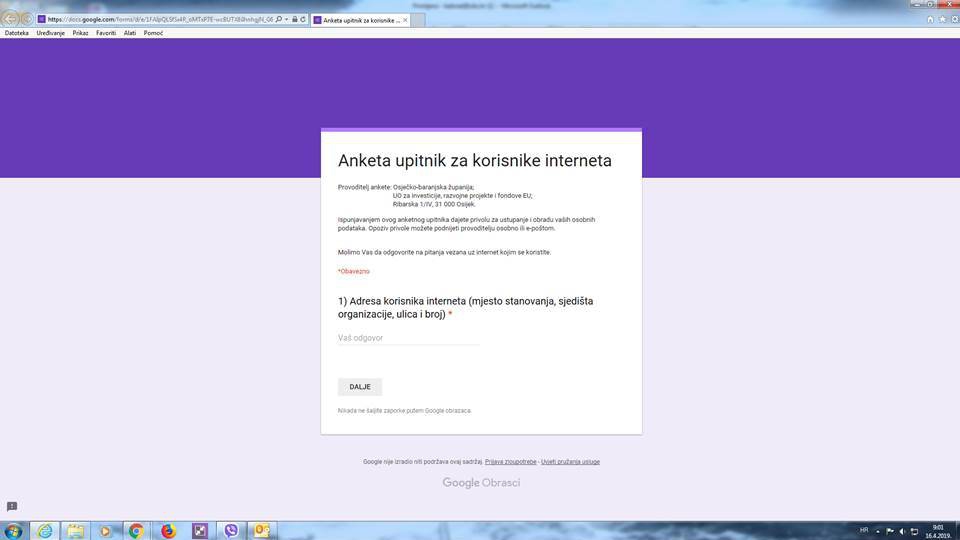Screen dimensions: 960x540
Task: Click the address bar URL field
Action: coord(160,20)
